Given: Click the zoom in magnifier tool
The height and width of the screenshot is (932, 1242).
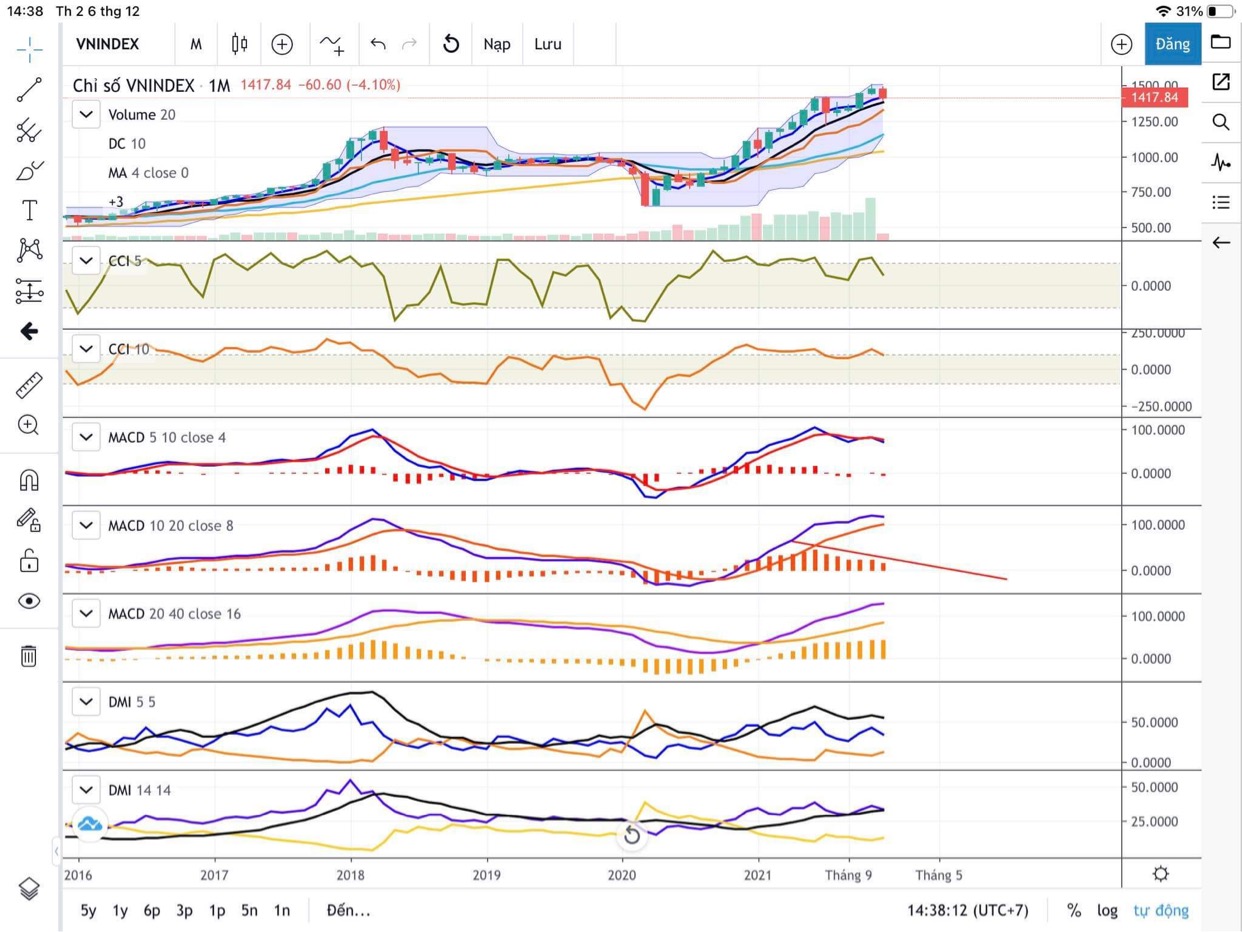Looking at the screenshot, I should coord(29,425).
